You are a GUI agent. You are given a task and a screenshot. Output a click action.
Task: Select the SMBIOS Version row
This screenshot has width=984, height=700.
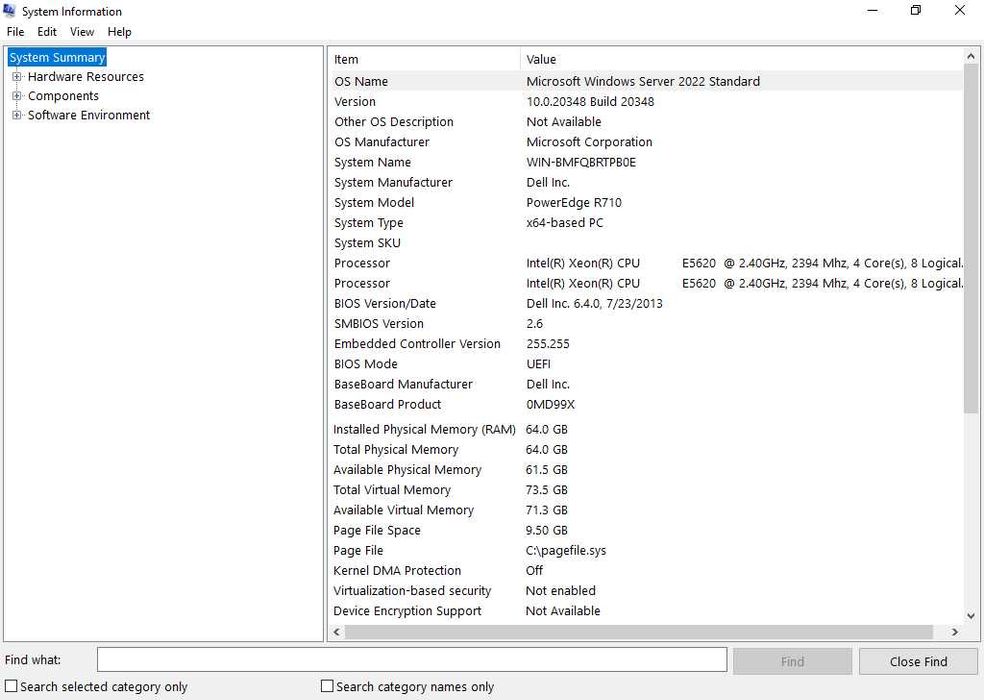click(646, 323)
